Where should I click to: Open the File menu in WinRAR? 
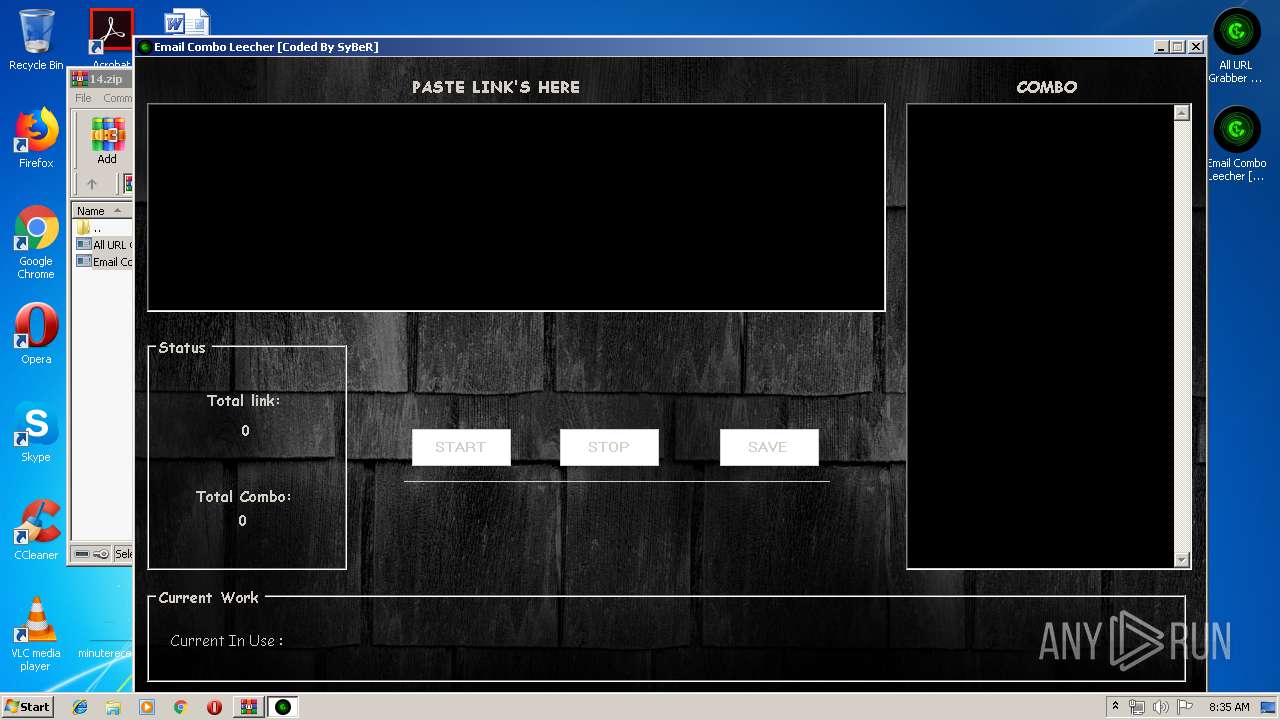[x=83, y=98]
